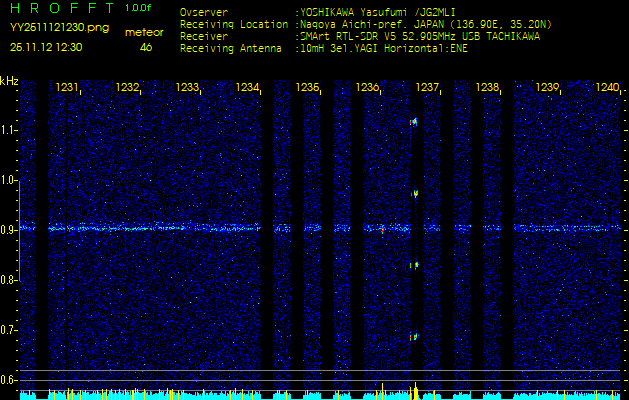The height and width of the screenshot is (400, 629).
Task: Click the version label 1.0.0f
Action: [x=138, y=8]
